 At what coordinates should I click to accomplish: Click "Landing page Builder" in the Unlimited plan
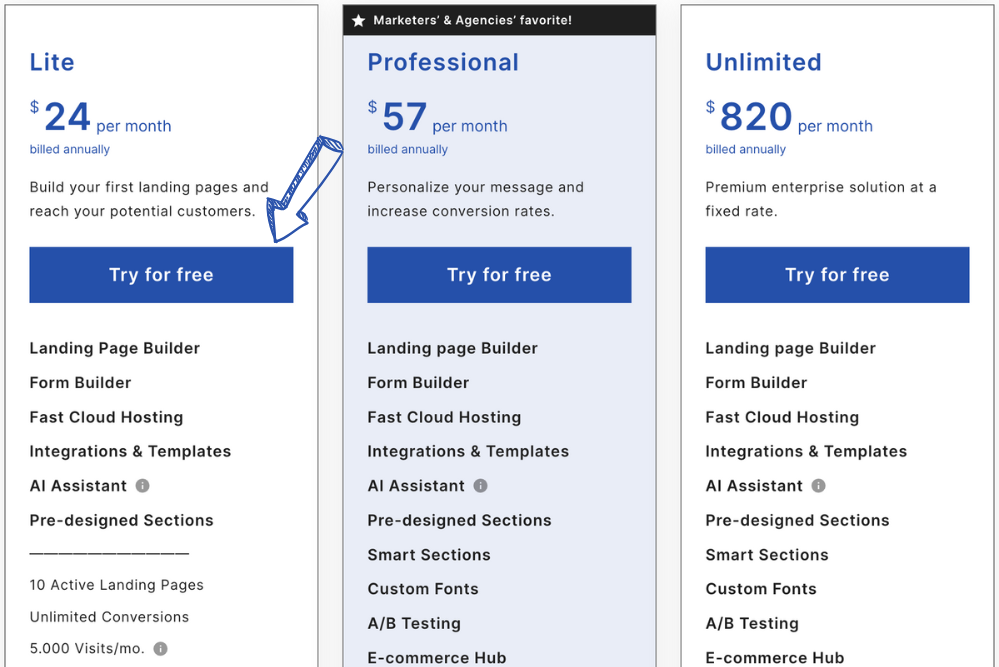pos(791,348)
